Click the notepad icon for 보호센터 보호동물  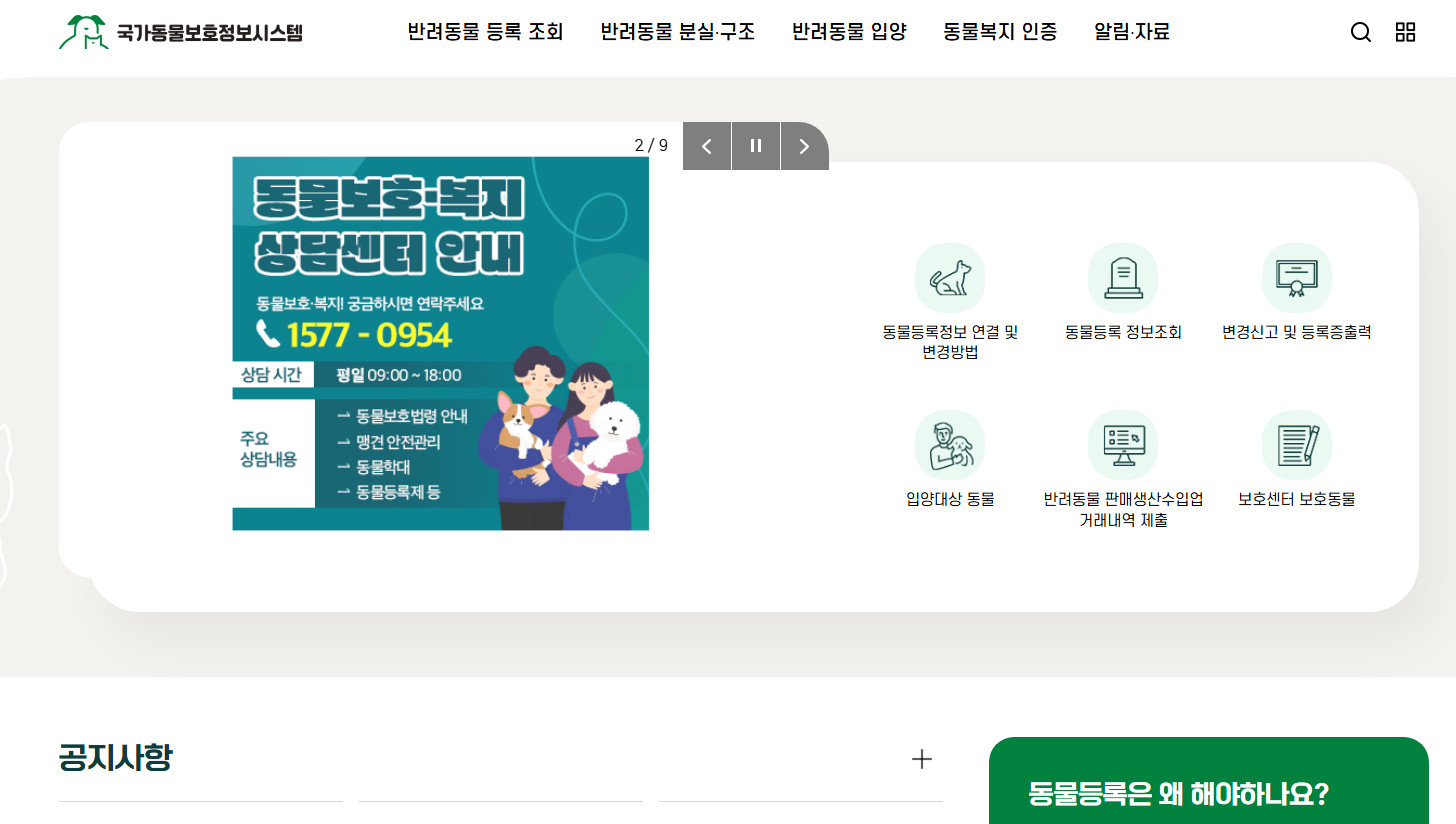click(x=1297, y=445)
